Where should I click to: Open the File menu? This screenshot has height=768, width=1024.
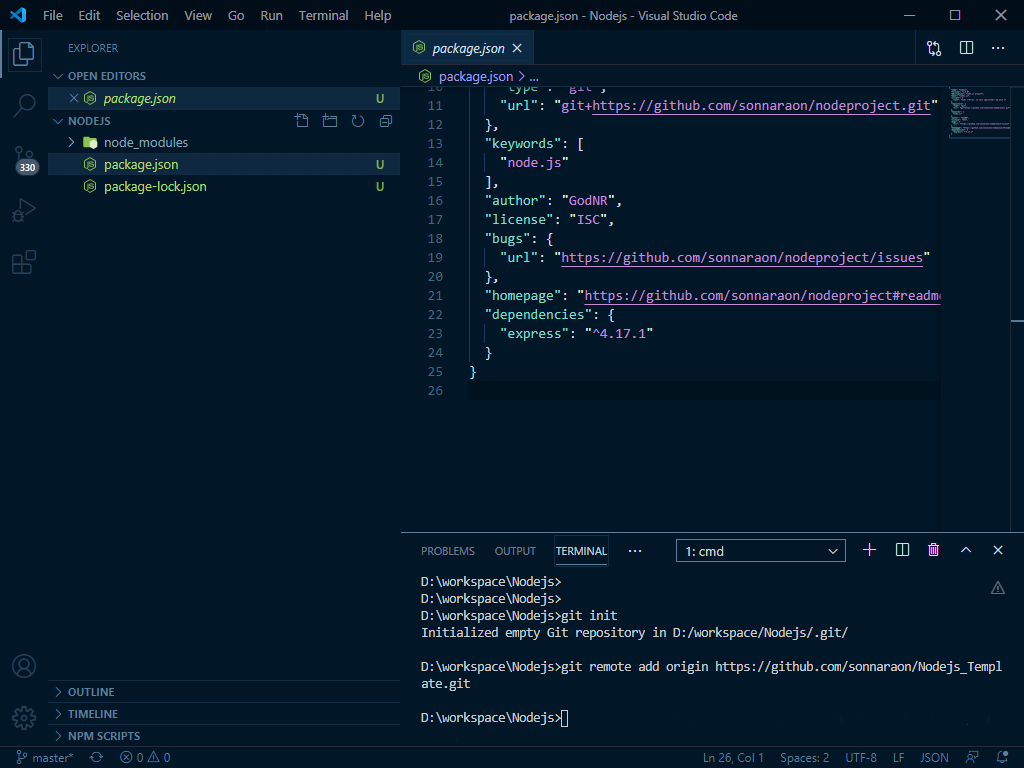(52, 15)
